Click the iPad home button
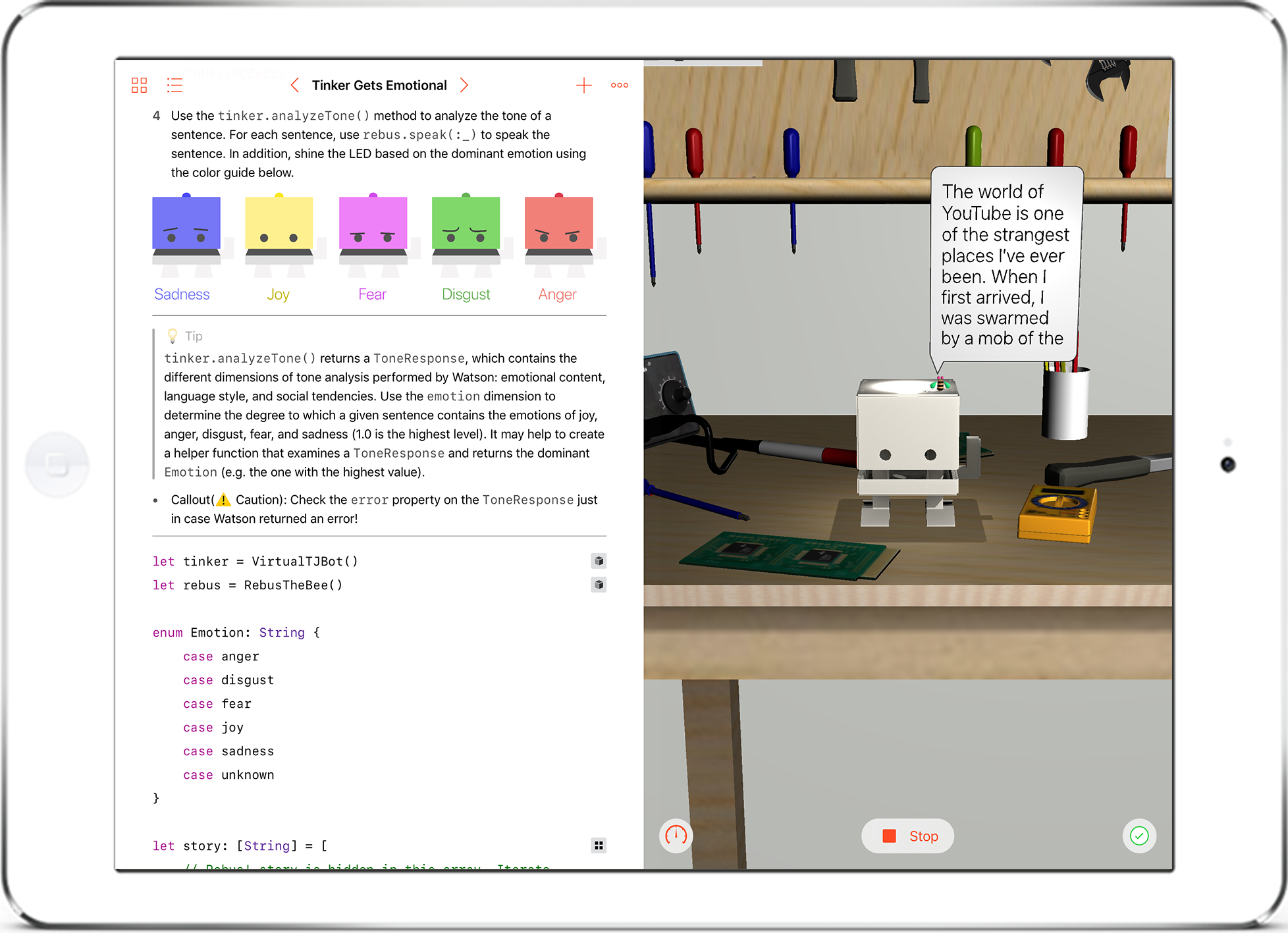This screenshot has height=933, width=1288. click(57, 465)
